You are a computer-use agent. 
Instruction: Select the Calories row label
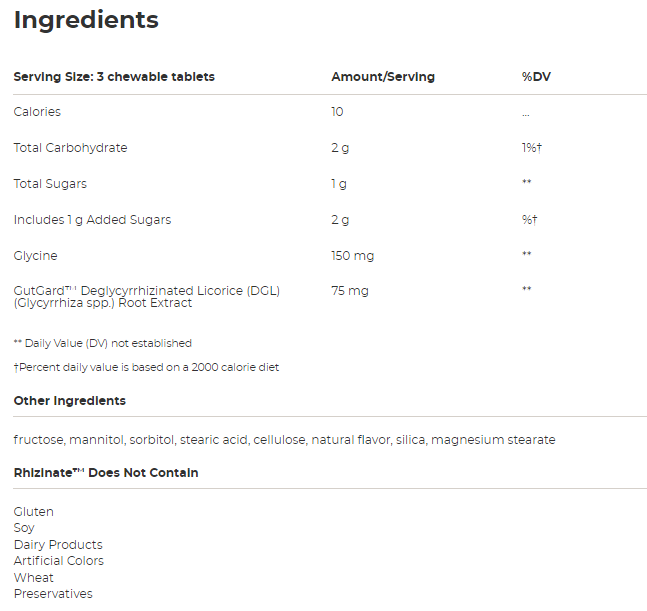tap(37, 112)
